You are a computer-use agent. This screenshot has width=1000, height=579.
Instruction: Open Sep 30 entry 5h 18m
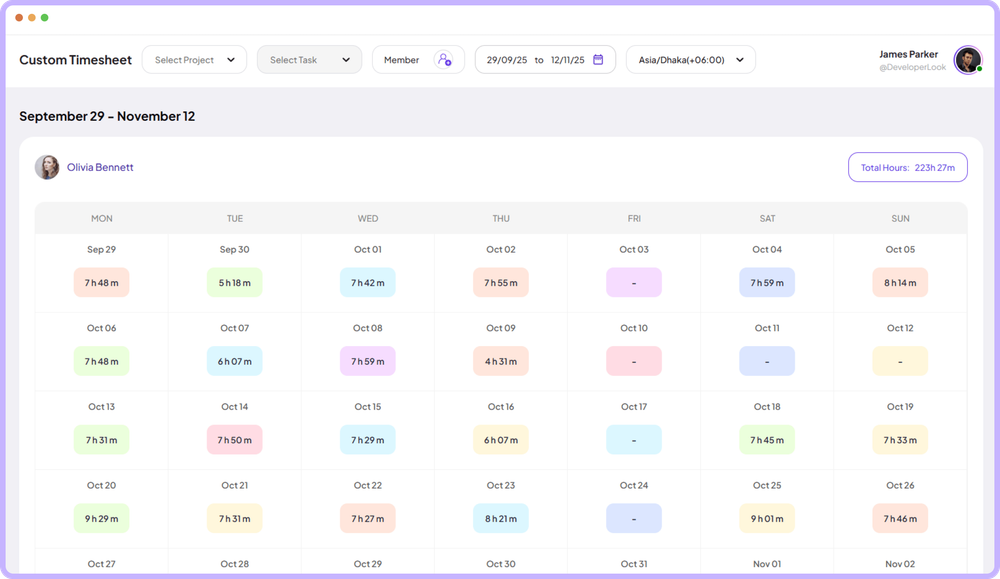[x=235, y=282]
